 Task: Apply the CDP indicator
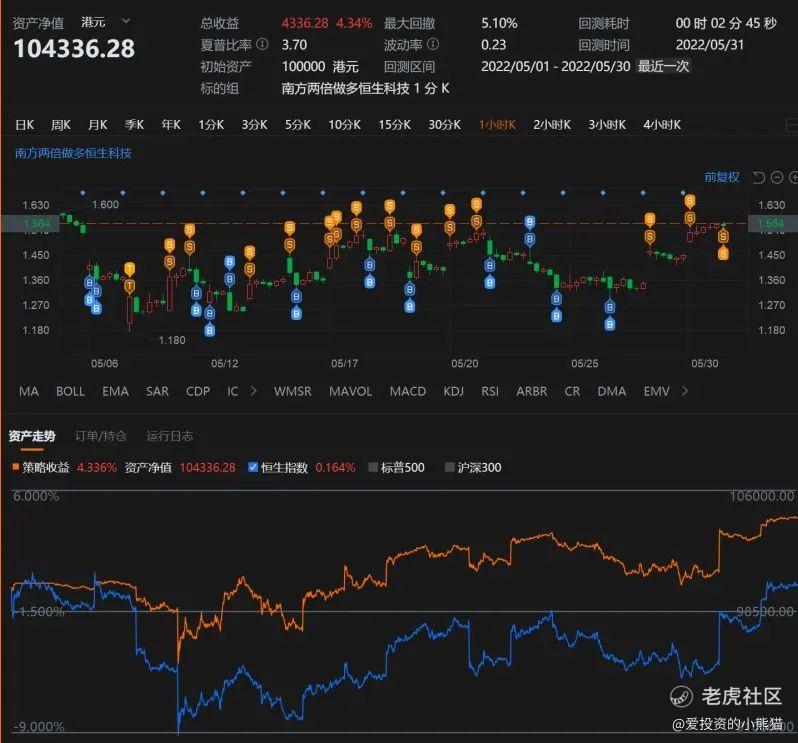198,391
